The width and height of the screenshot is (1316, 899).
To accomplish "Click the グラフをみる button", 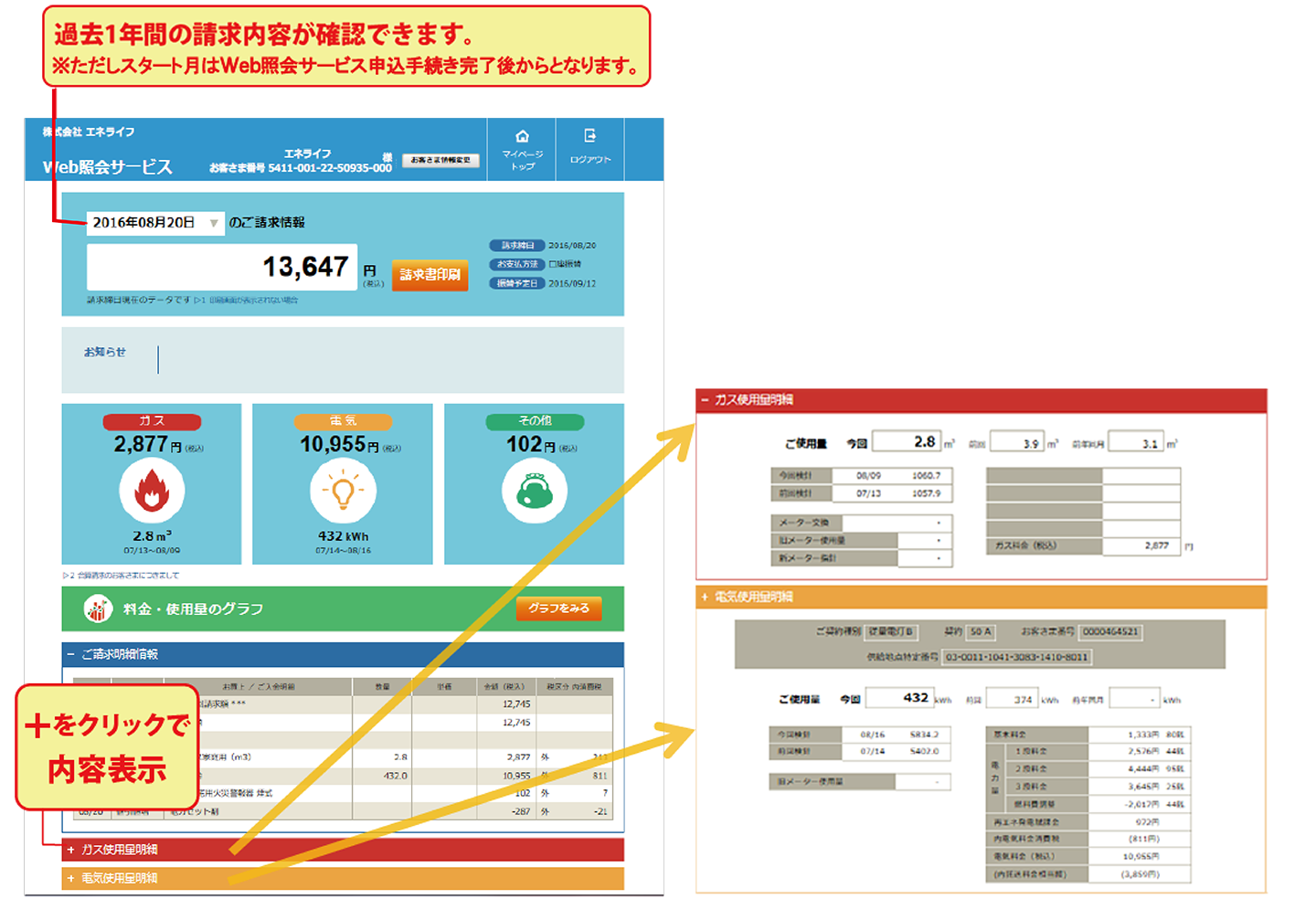I will point(558,608).
